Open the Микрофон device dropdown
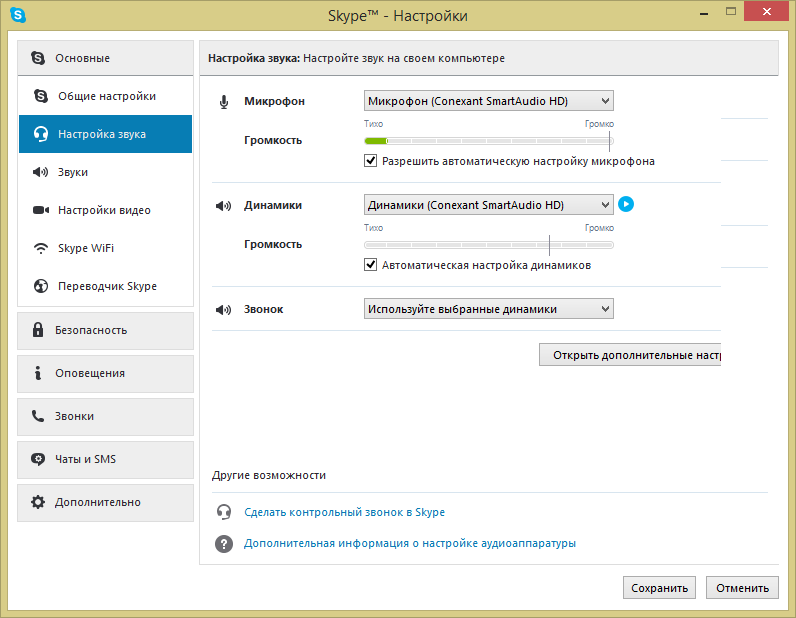This screenshot has width=796, height=618. [x=488, y=101]
